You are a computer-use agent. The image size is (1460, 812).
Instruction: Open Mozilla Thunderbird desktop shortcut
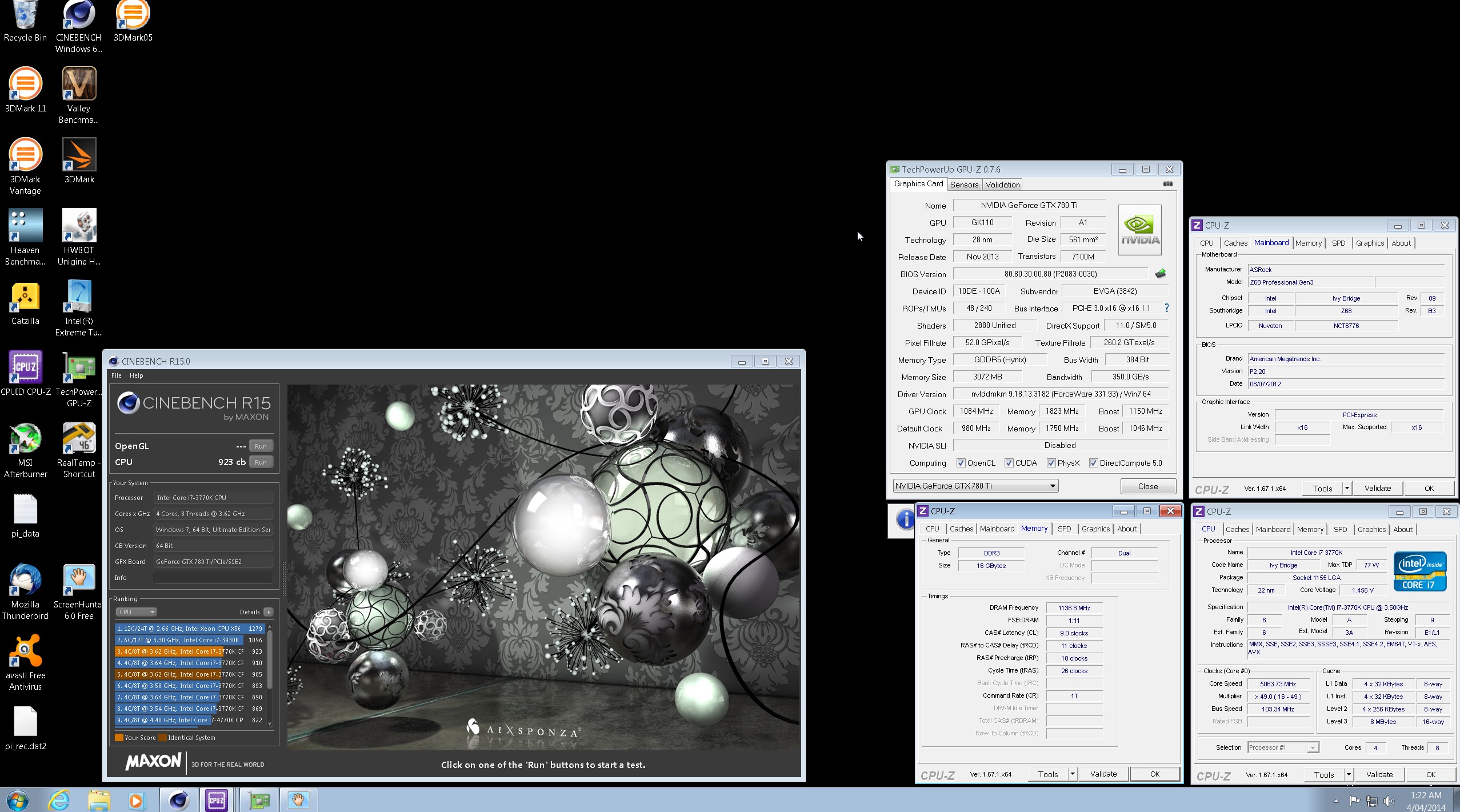tap(25, 591)
